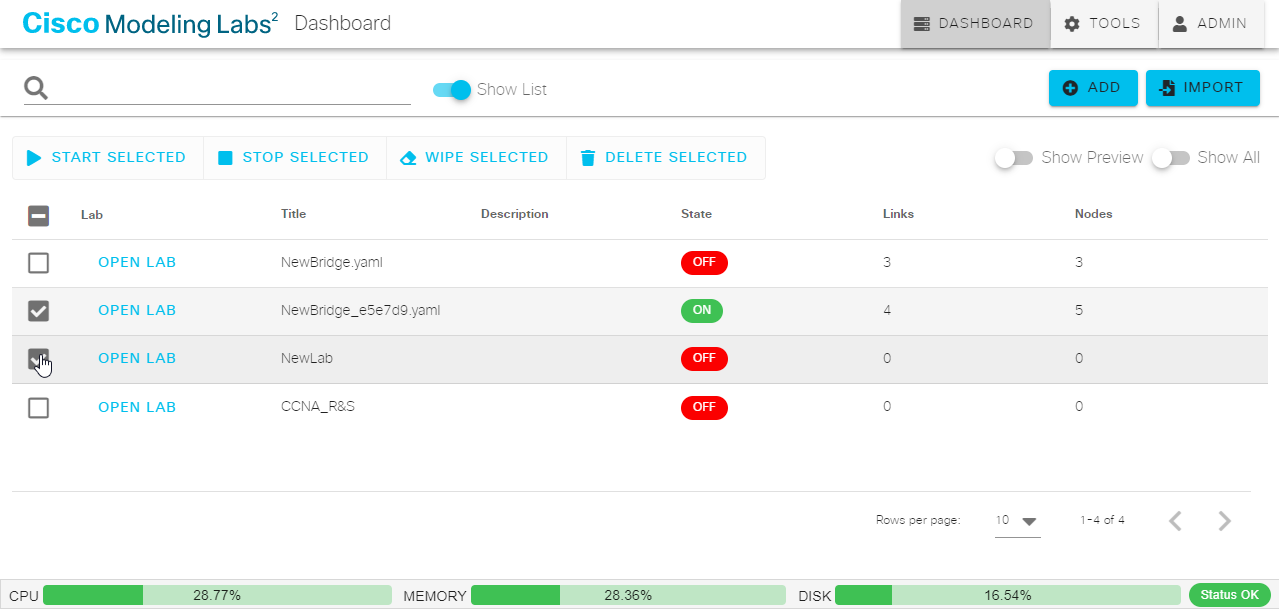Enable the Show Preview switch
This screenshot has width=1279, height=609.
coord(1014,158)
